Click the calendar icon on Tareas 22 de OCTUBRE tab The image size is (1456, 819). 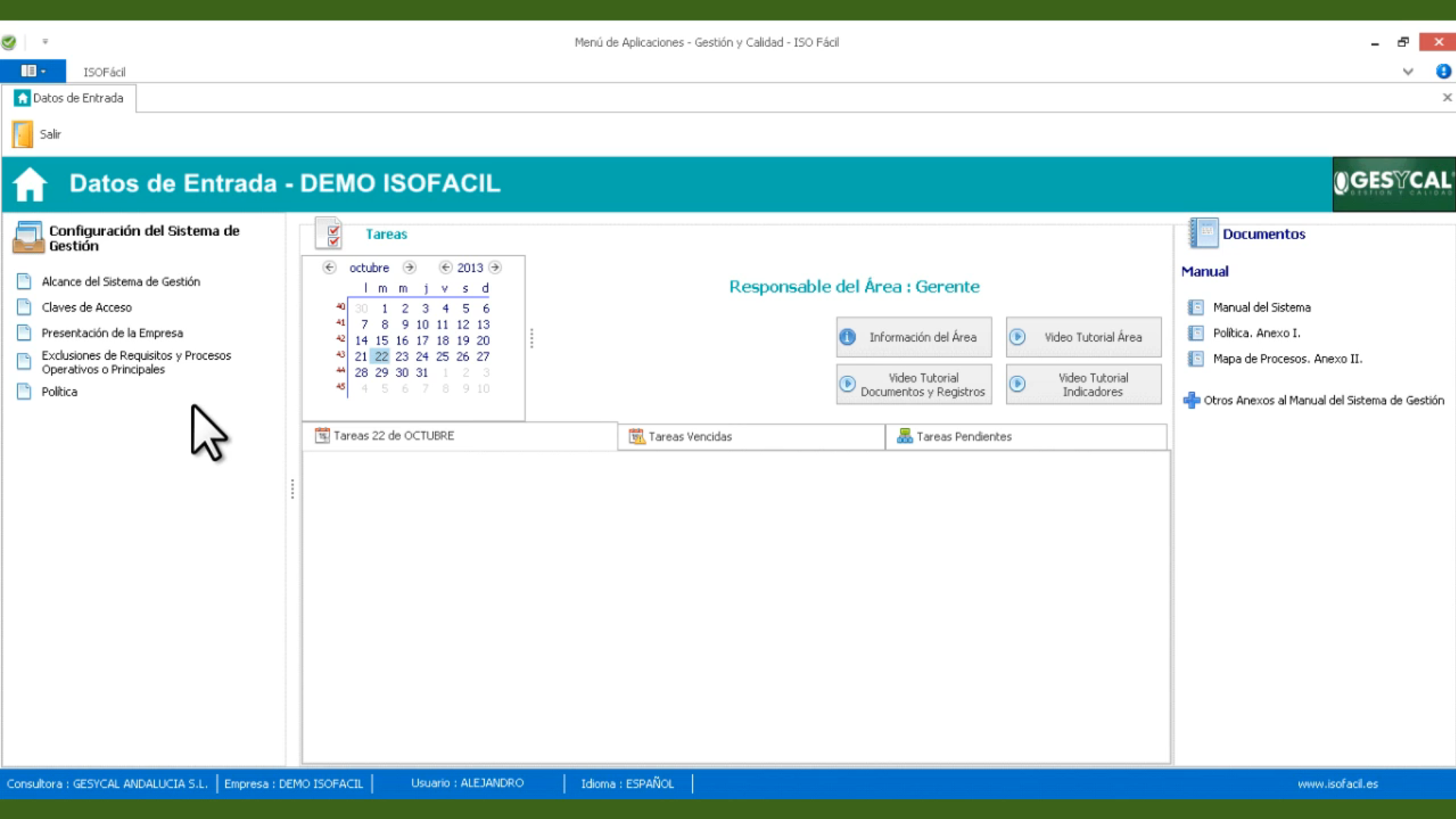(322, 436)
